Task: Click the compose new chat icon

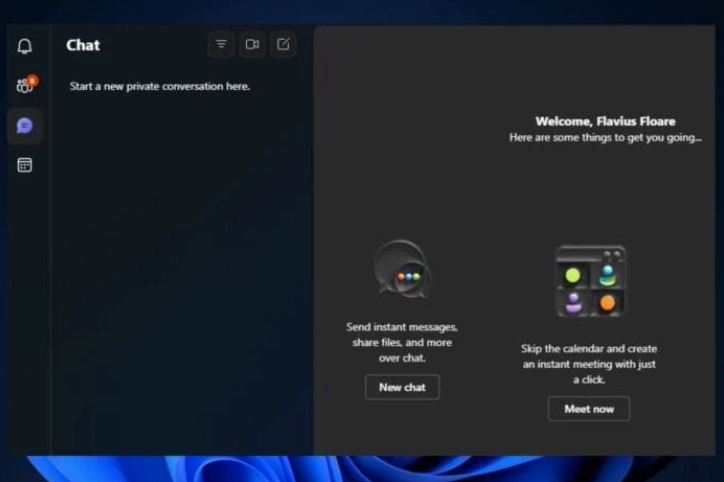Action: click(x=283, y=44)
